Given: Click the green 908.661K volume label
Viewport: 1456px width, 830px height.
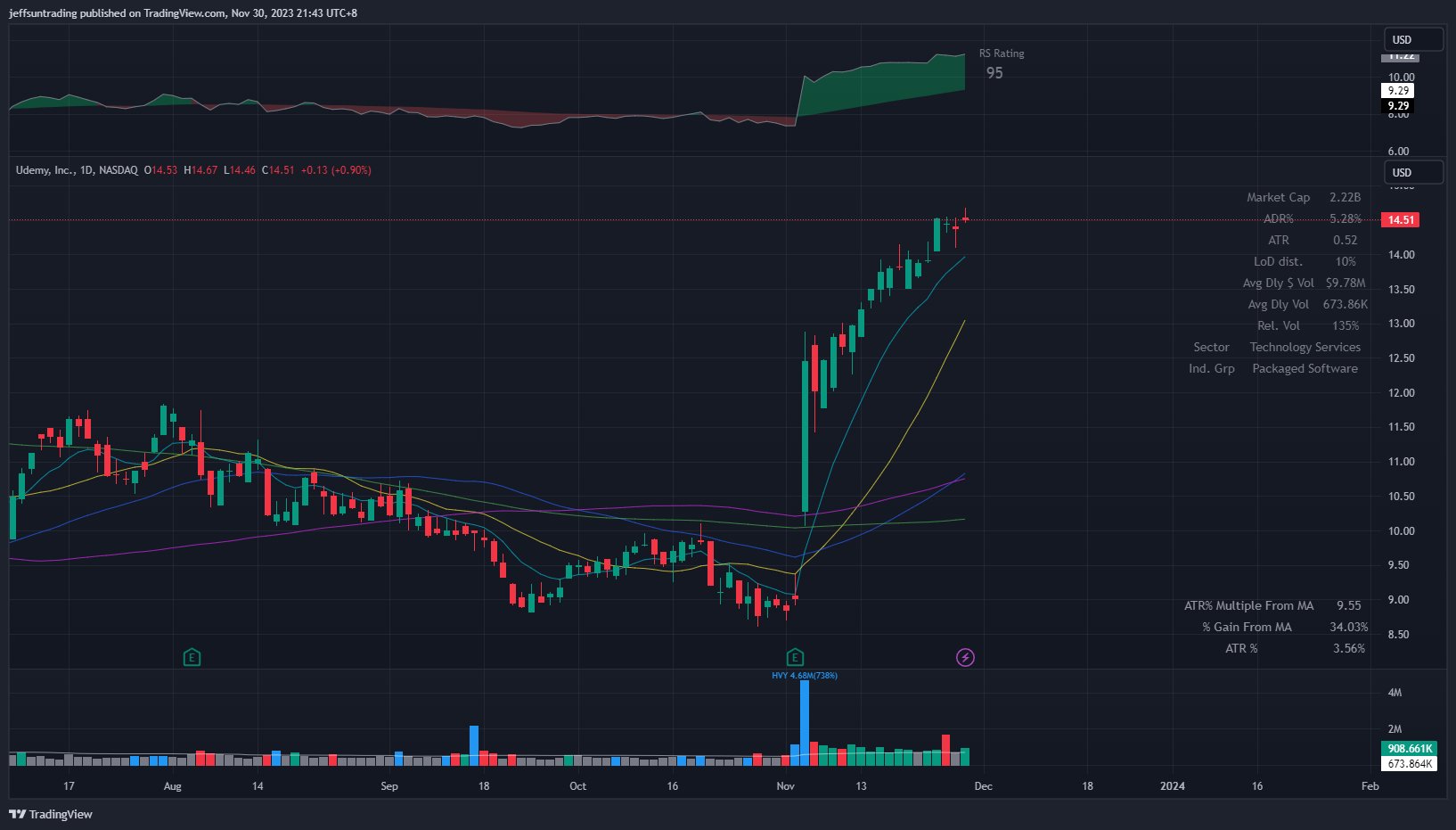Looking at the screenshot, I should coord(1410,749).
